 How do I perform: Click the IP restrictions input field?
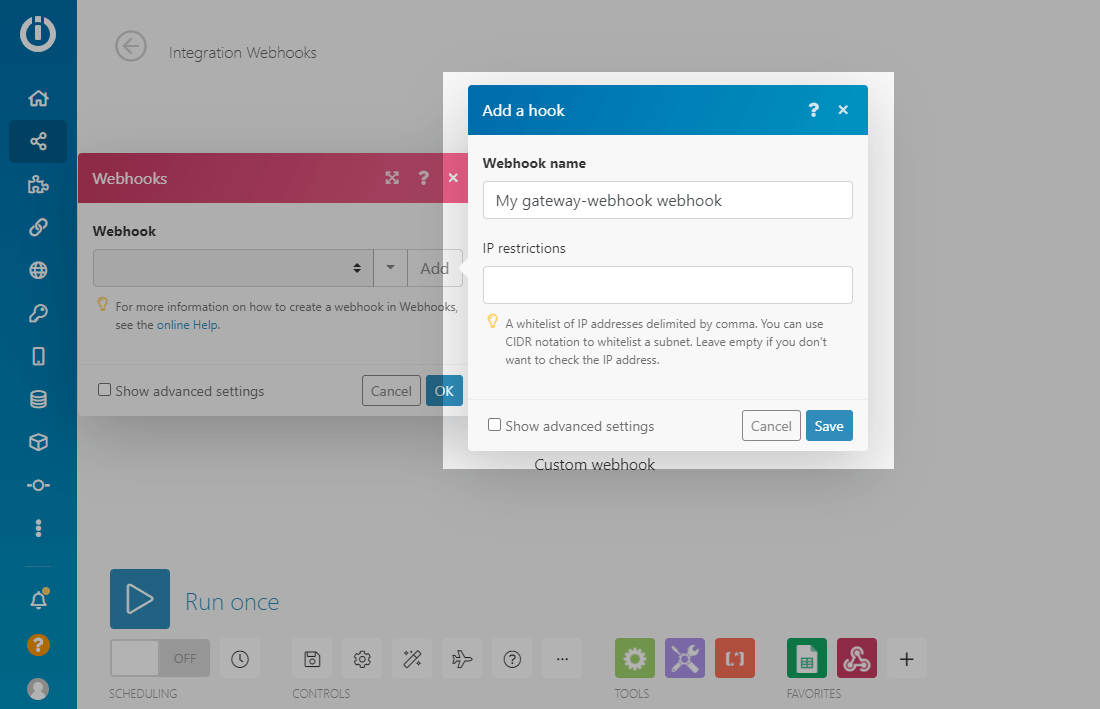pyautogui.click(x=667, y=285)
